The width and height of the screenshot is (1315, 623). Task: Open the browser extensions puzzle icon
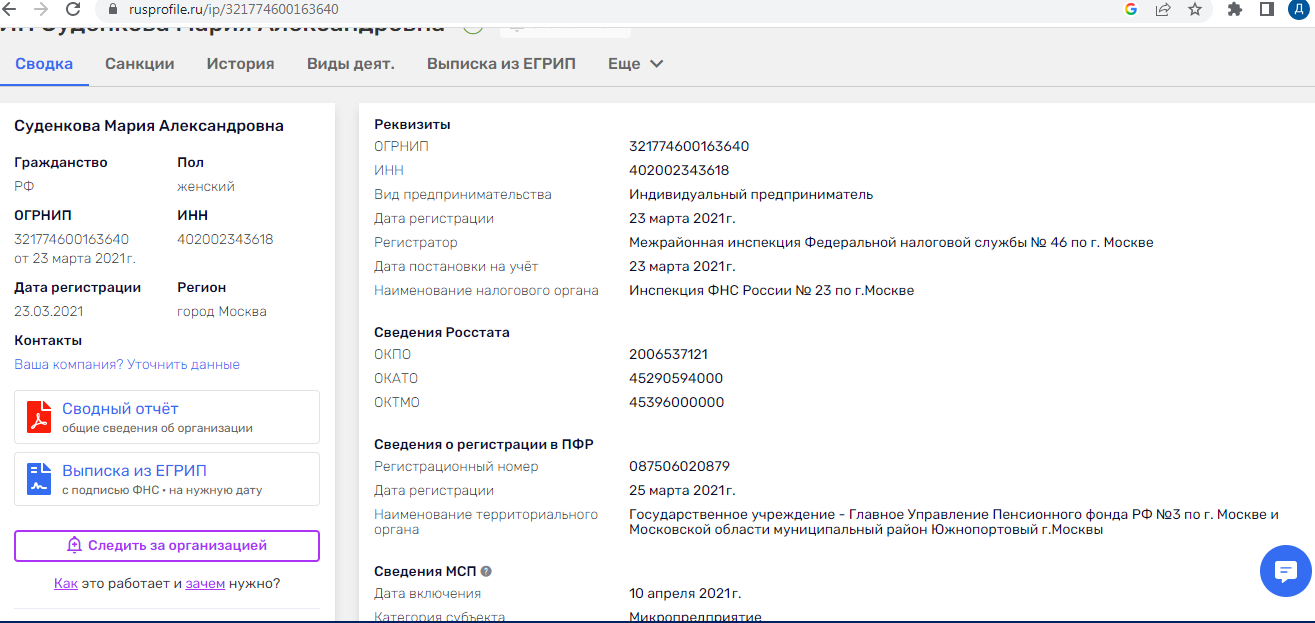pos(1235,9)
